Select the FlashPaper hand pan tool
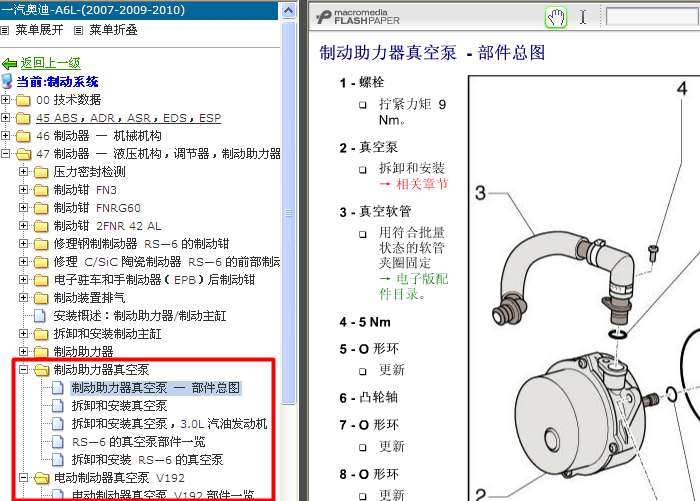Viewport: 700px width, 501px height. (x=556, y=17)
